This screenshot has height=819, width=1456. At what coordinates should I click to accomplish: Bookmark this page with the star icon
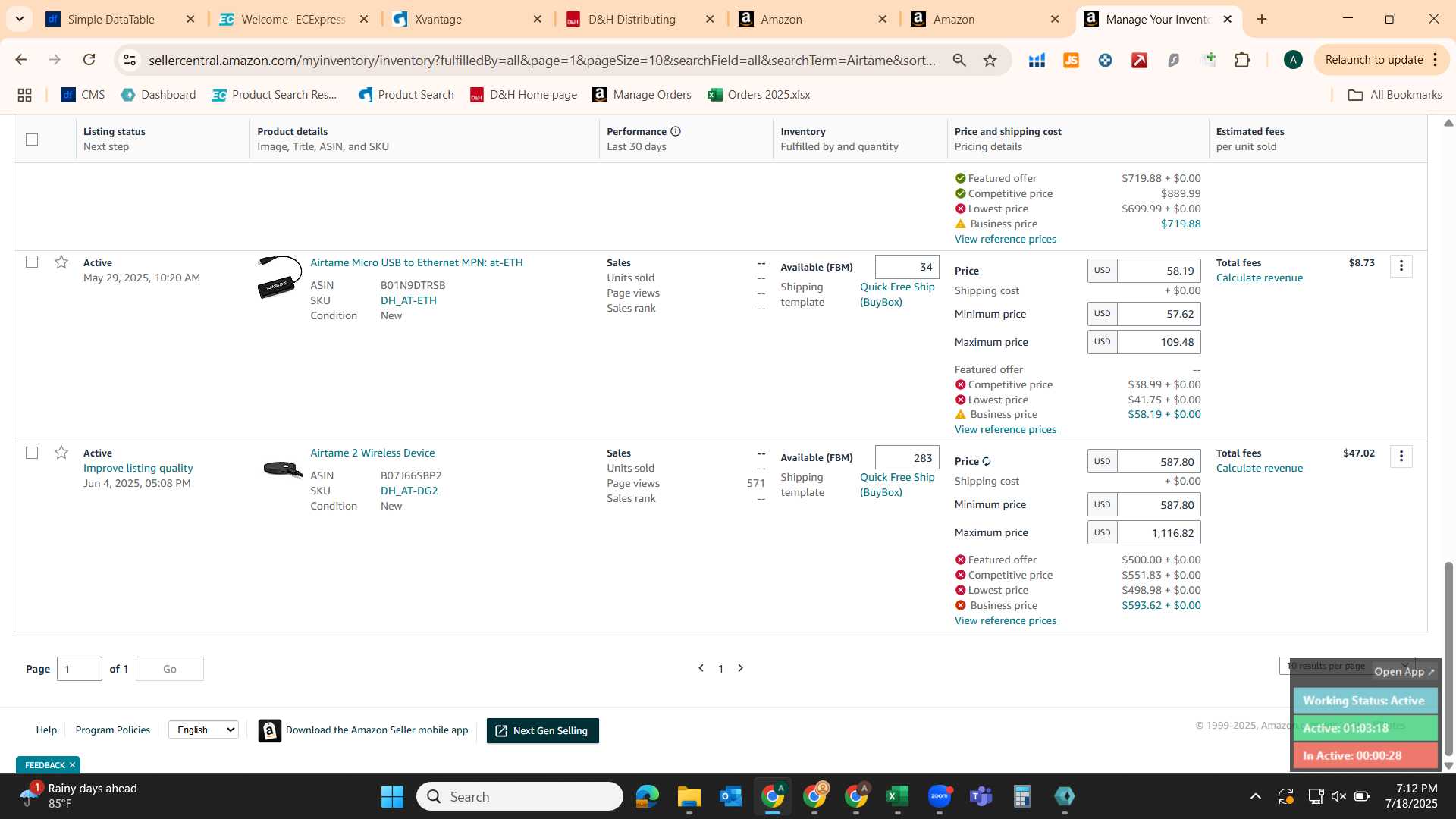pyautogui.click(x=990, y=60)
